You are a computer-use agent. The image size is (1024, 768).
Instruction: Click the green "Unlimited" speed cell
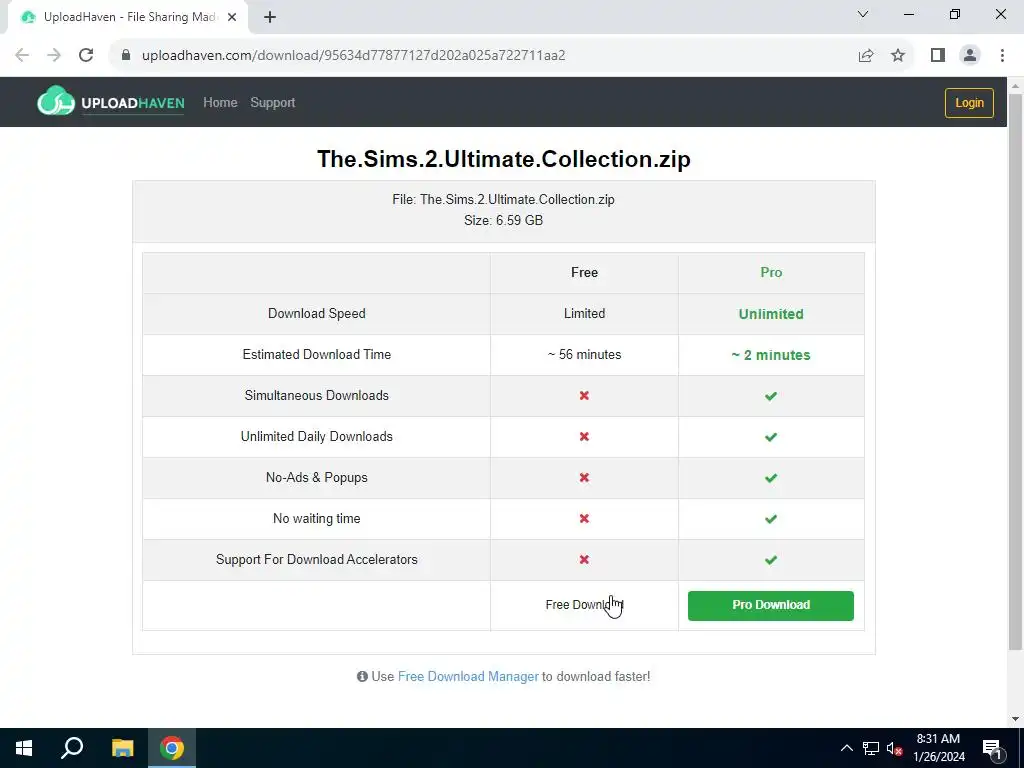pos(771,314)
